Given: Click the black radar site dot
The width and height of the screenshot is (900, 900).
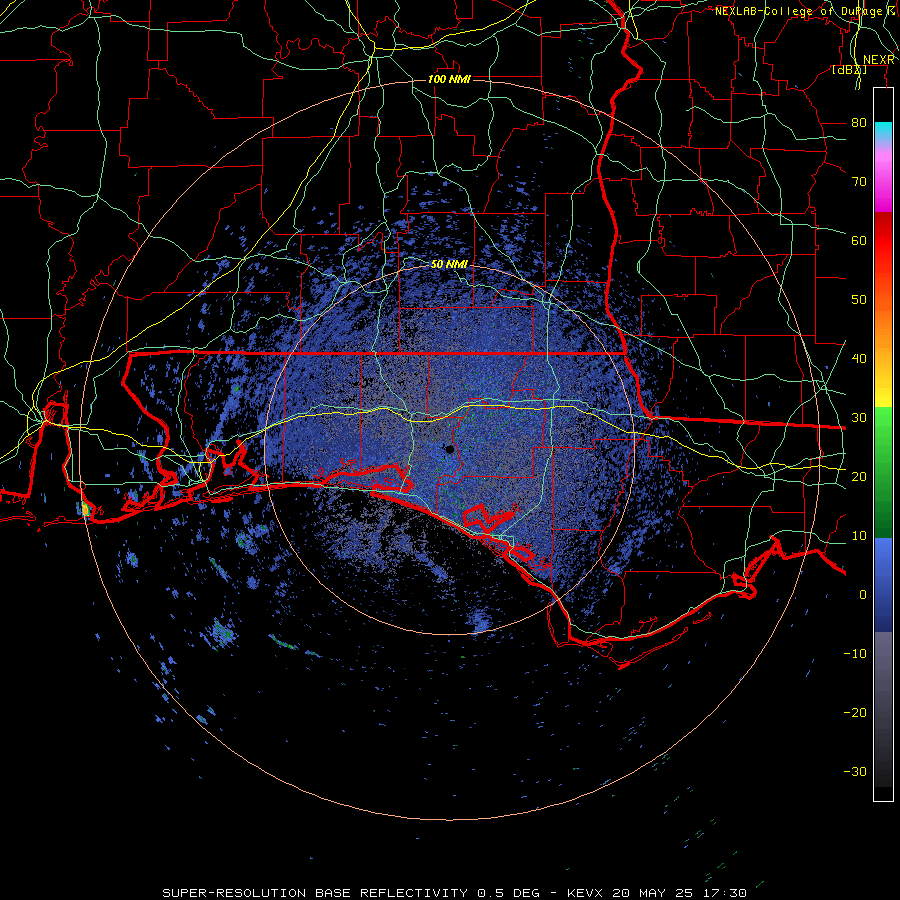Looking at the screenshot, I should [450, 449].
